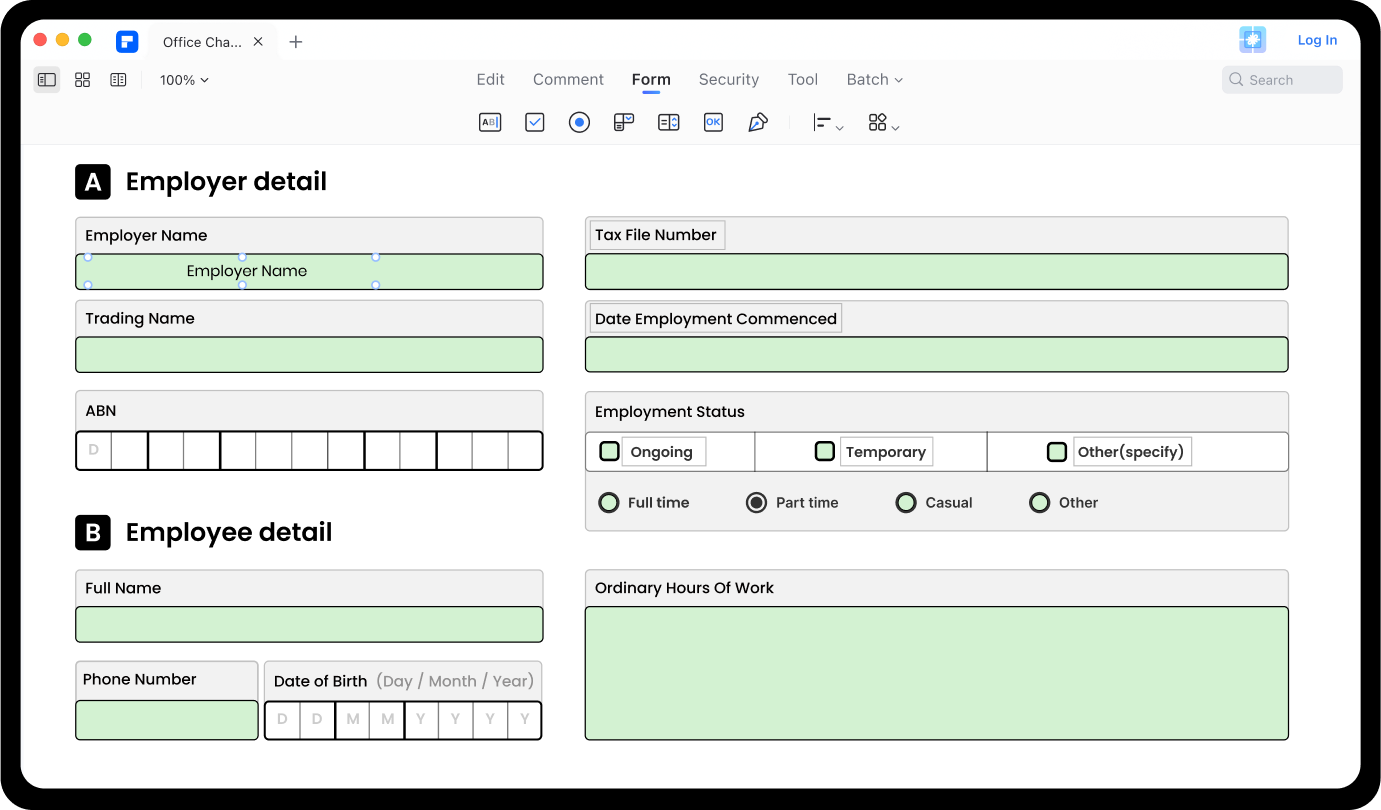Toggle the left sidebar panel

pyautogui.click(x=47, y=80)
